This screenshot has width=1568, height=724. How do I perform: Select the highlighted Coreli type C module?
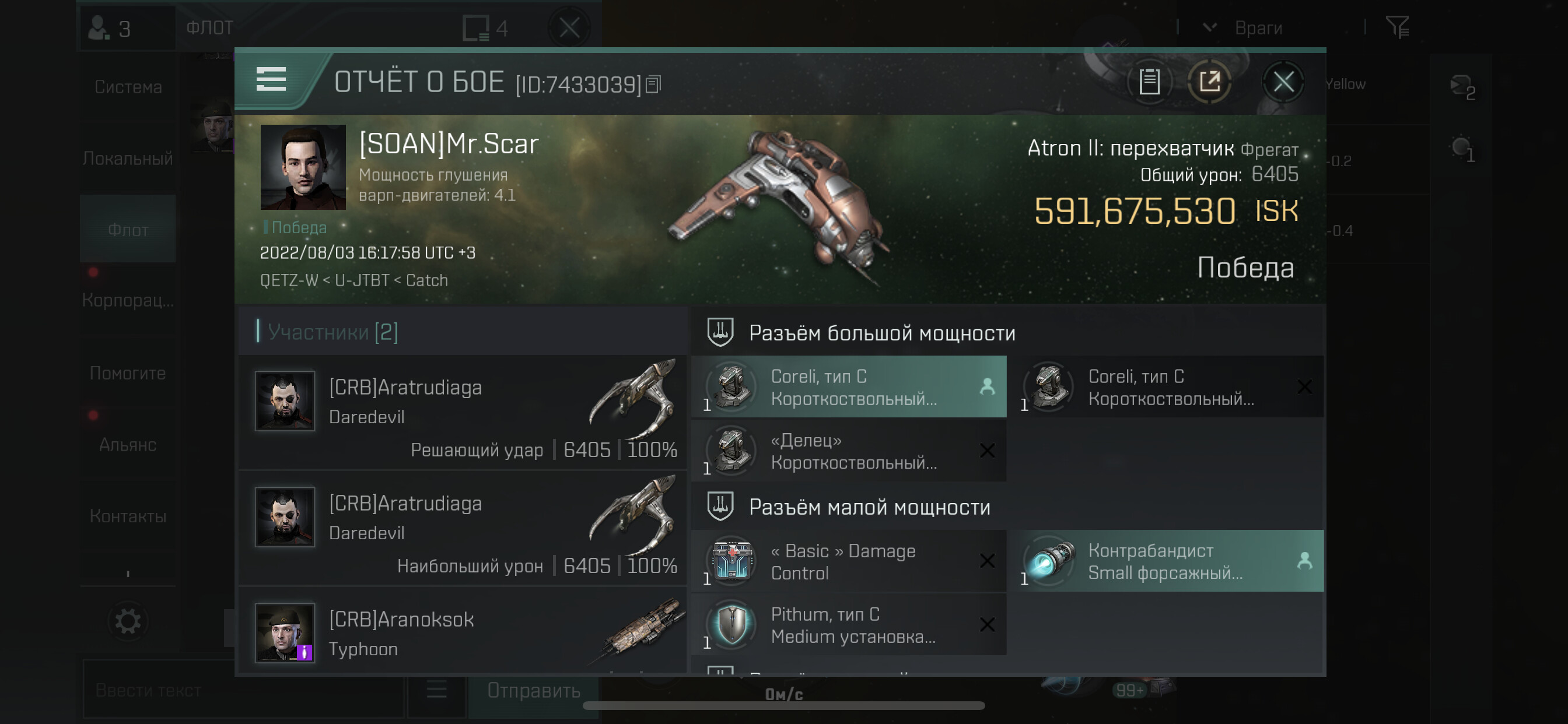tap(849, 387)
